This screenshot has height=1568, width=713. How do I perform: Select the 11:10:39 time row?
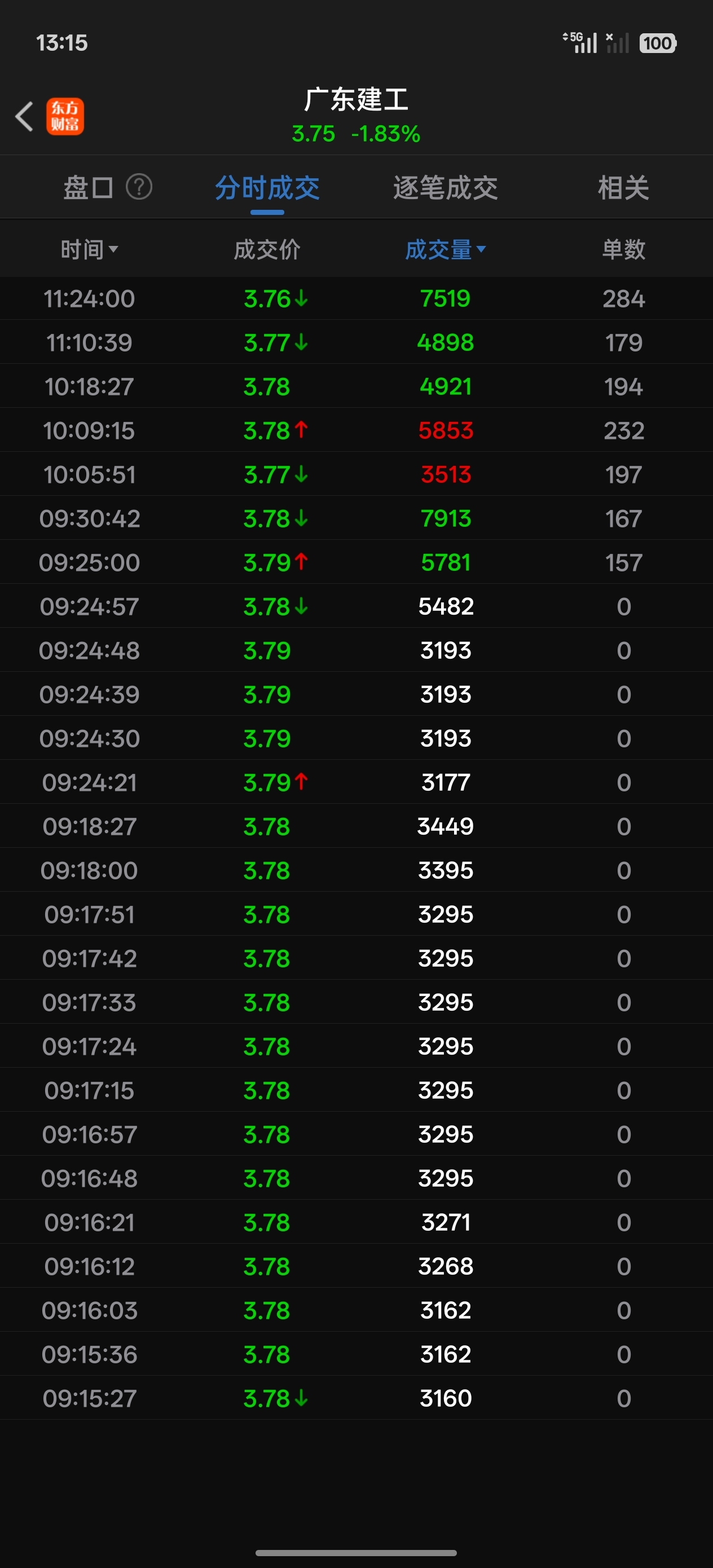(x=356, y=342)
